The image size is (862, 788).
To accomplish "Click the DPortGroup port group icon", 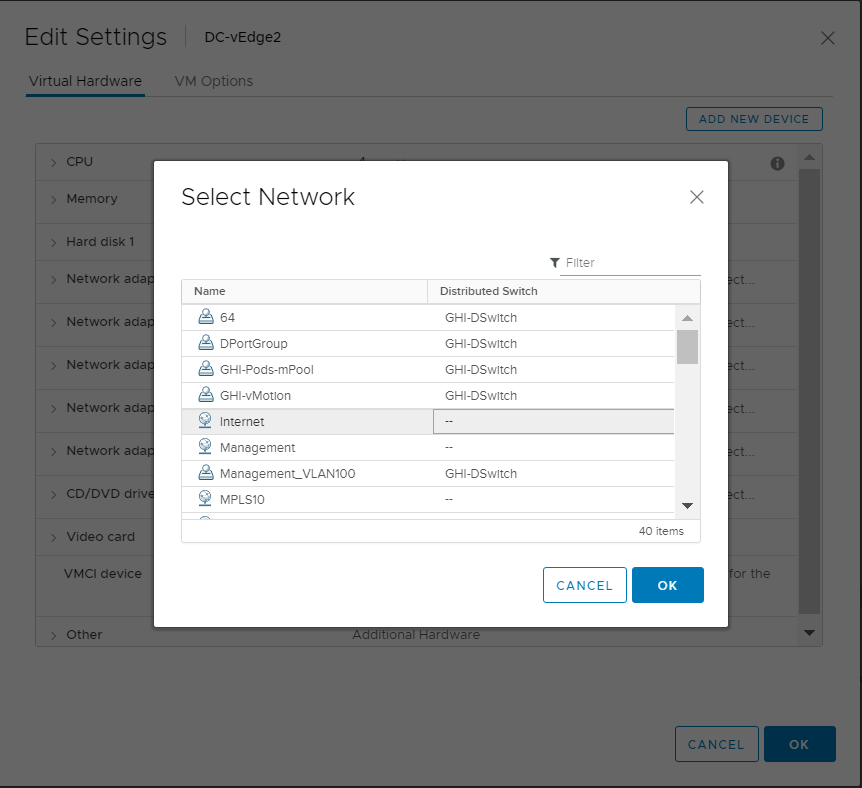I will tap(206, 343).
